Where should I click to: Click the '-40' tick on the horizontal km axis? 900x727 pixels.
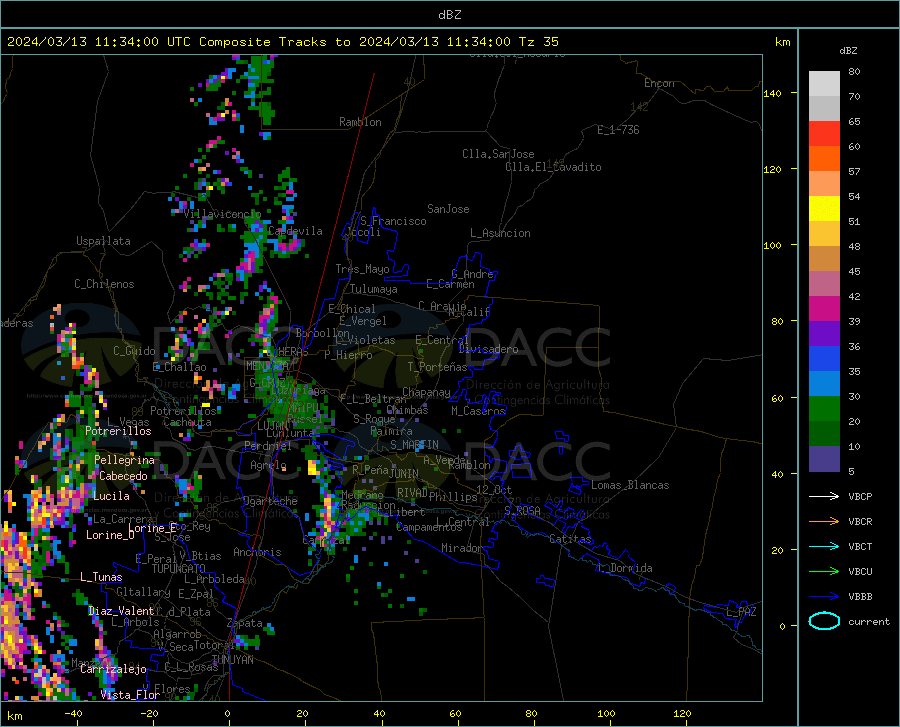pos(73,714)
